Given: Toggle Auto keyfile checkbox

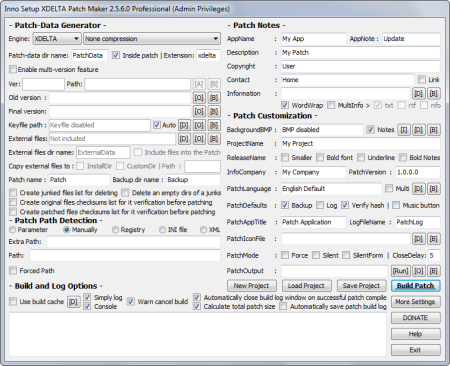Looking at the screenshot, I should pos(157,125).
